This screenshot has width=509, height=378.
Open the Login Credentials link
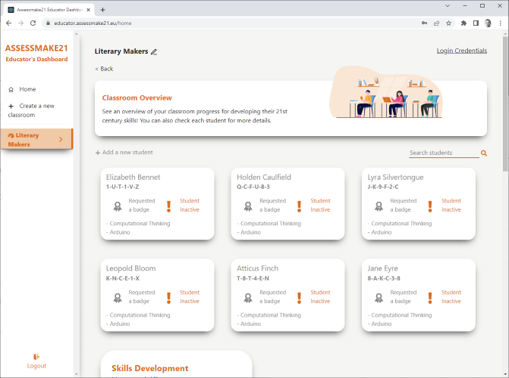pos(462,51)
